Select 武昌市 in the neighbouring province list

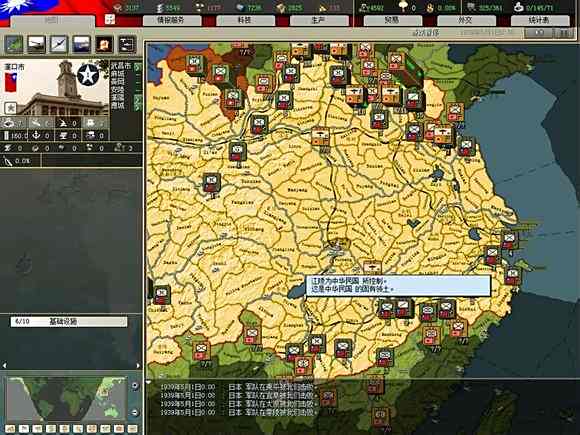121,66
